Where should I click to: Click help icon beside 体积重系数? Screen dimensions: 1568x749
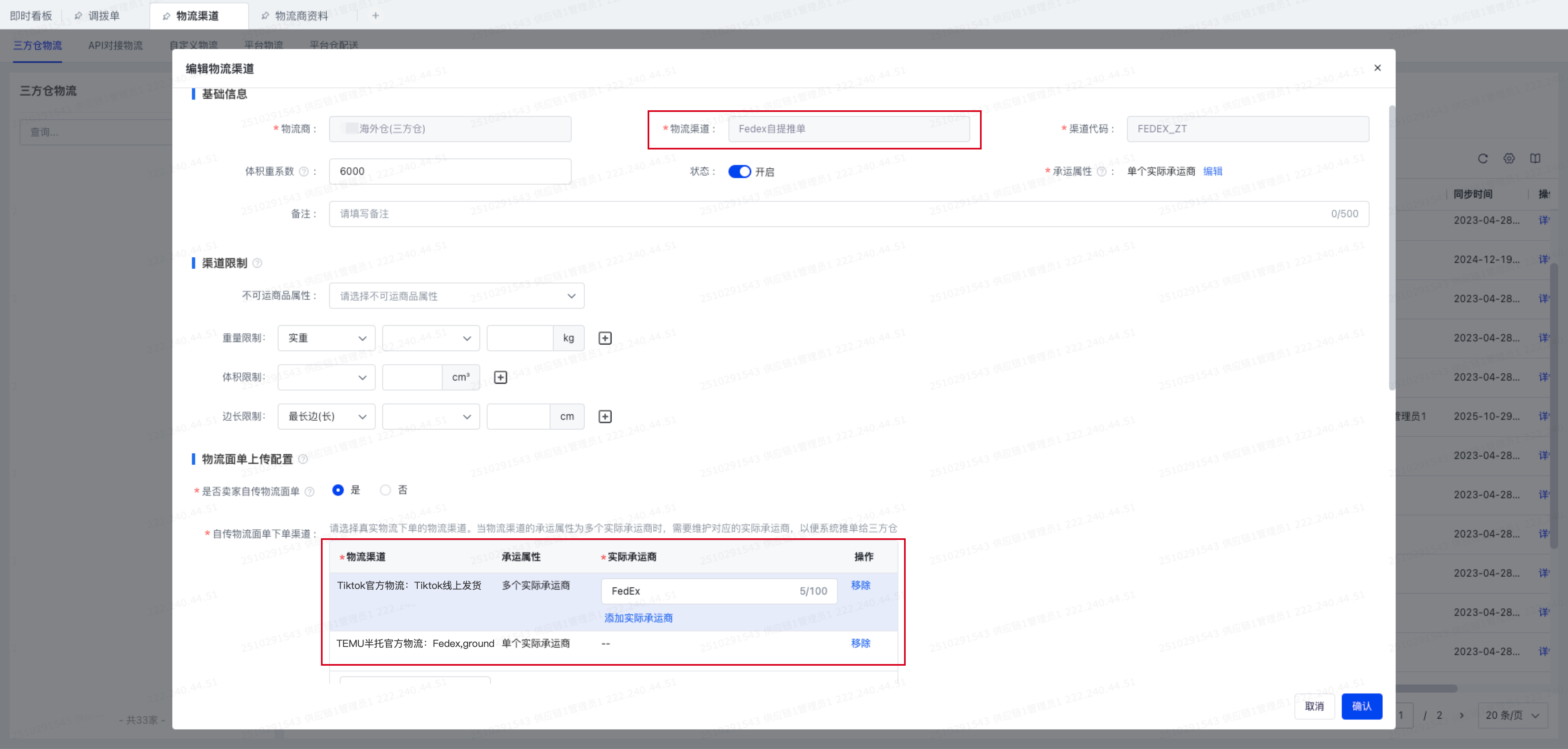(x=304, y=172)
